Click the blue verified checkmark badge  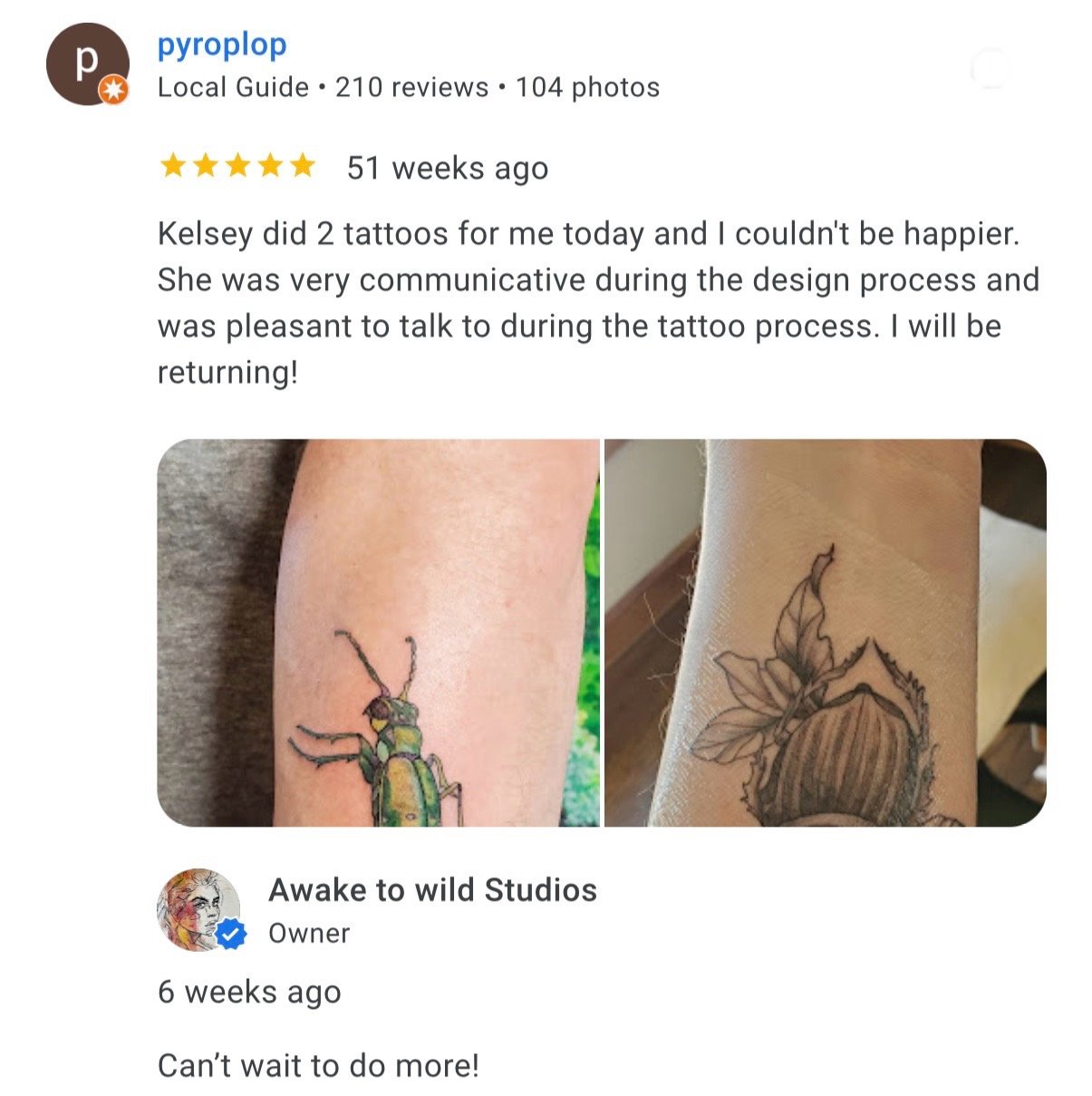[232, 934]
